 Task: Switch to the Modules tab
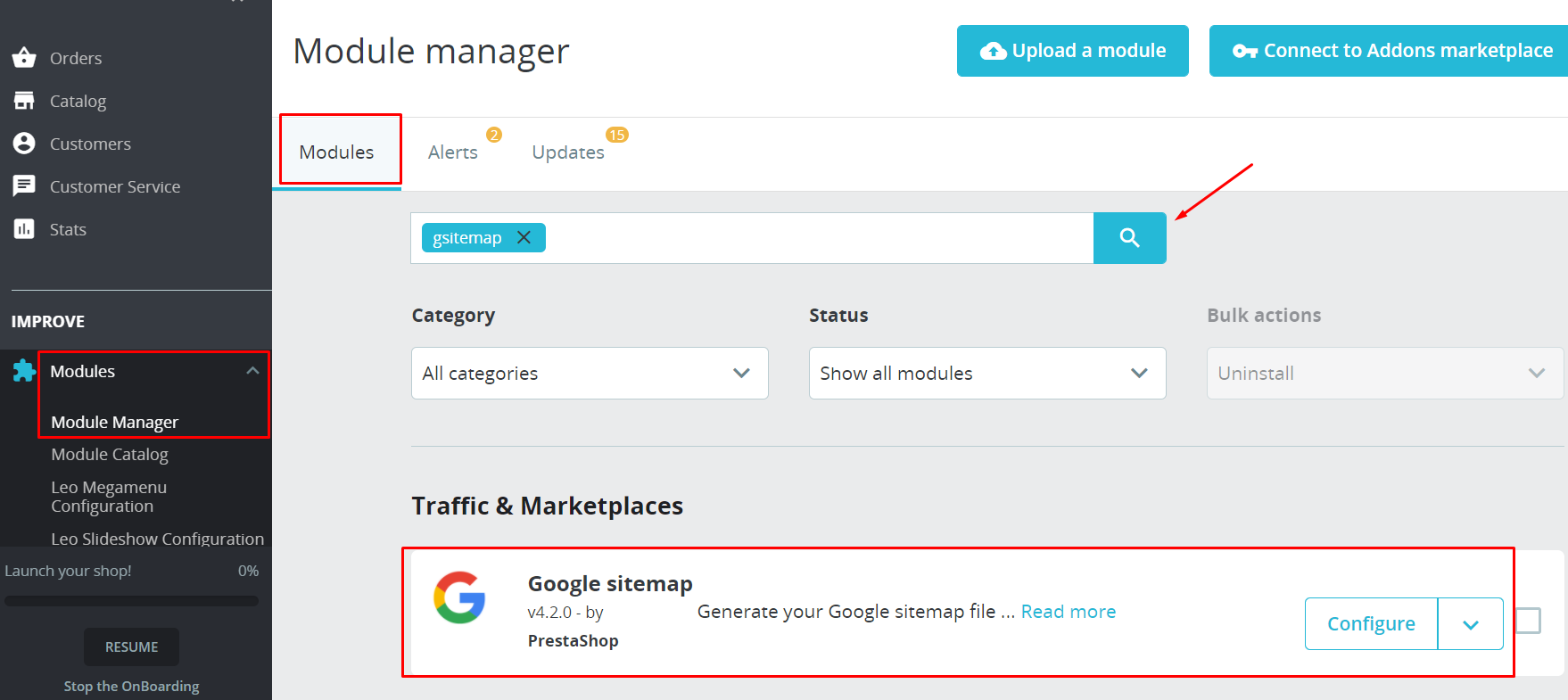336,152
